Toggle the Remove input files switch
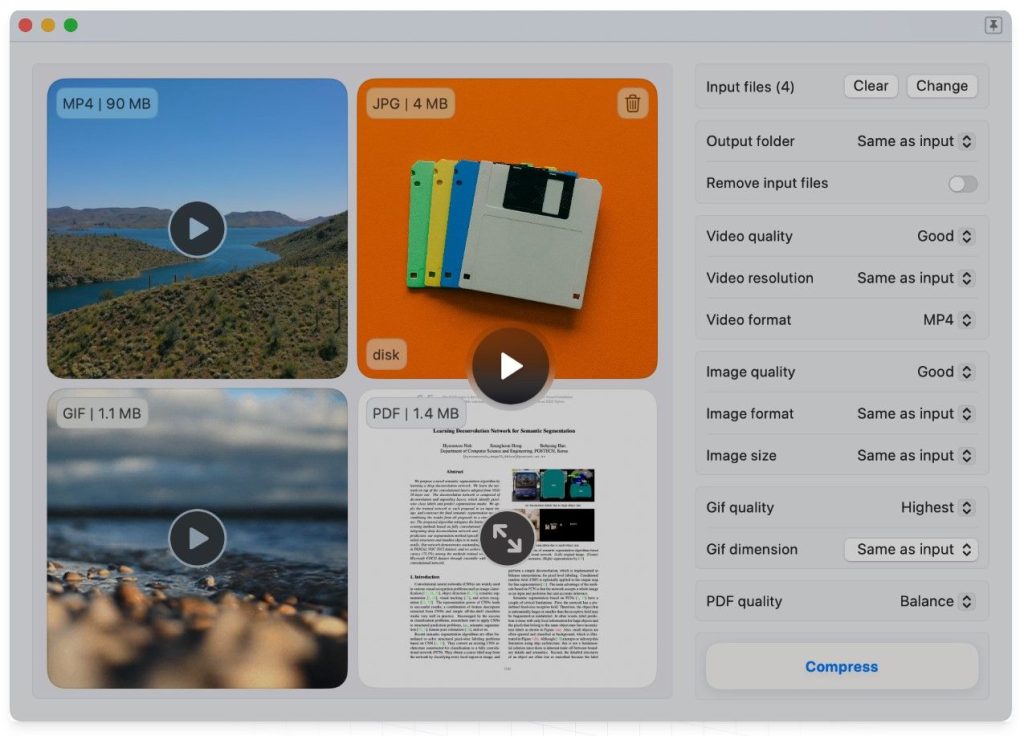This screenshot has height=736, width=1024. [x=962, y=184]
